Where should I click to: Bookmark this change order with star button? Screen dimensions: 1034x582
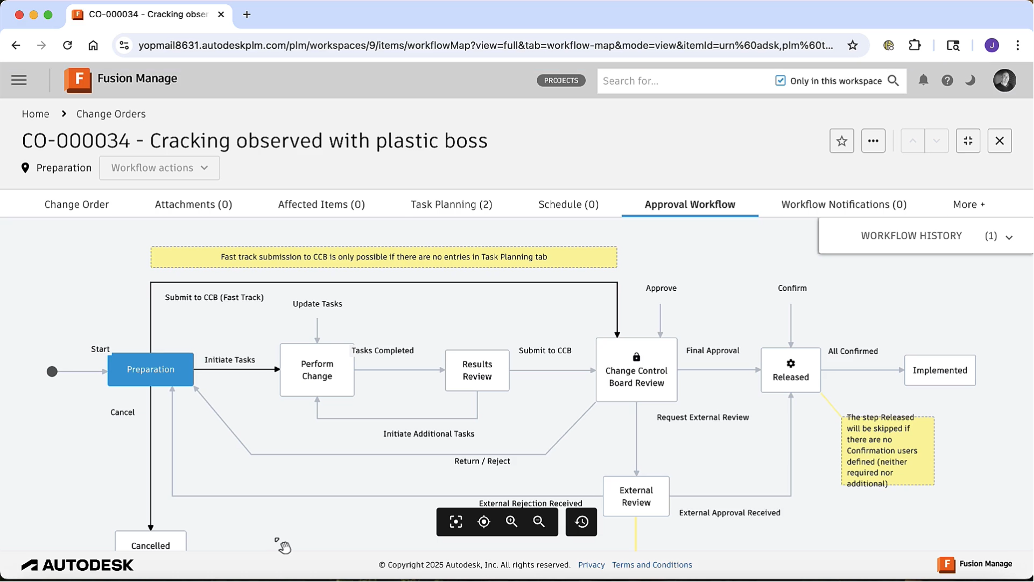click(841, 140)
